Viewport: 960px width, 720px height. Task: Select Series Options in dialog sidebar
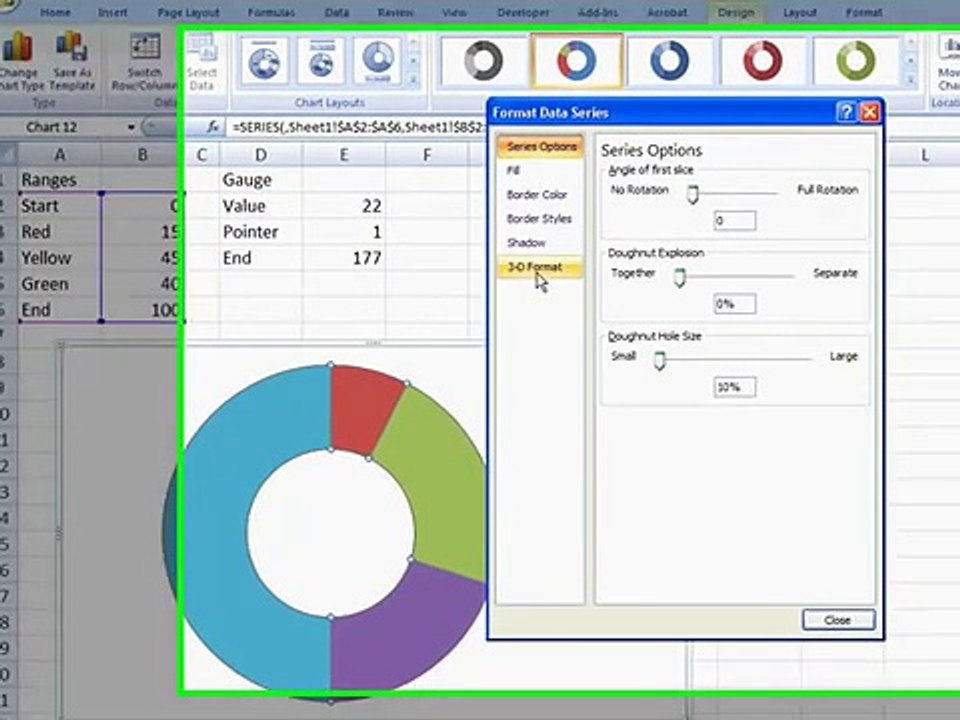[541, 146]
